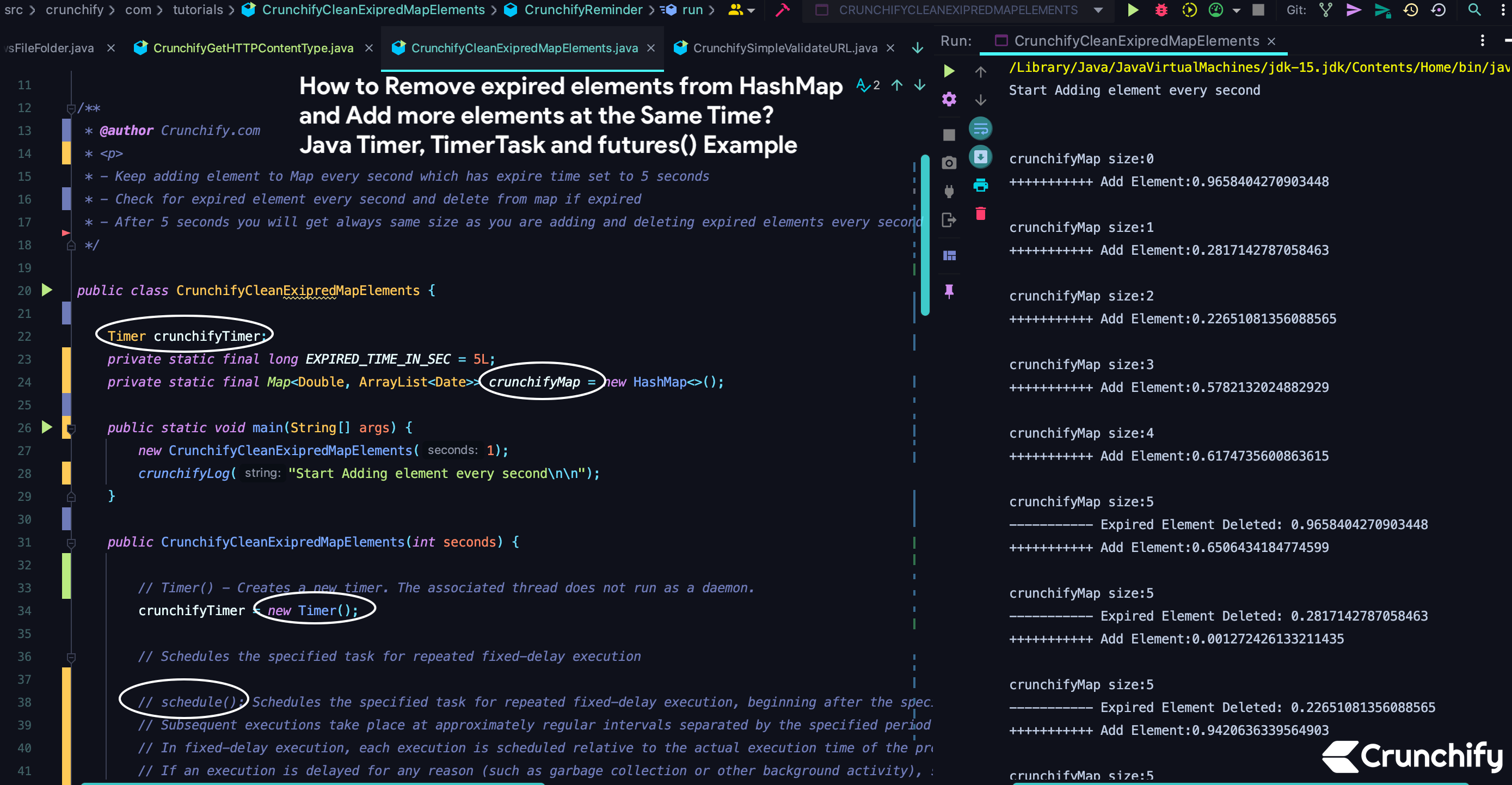This screenshot has height=785, width=1512.
Task: Run with Coverage using the yellow icon
Action: [1189, 10]
